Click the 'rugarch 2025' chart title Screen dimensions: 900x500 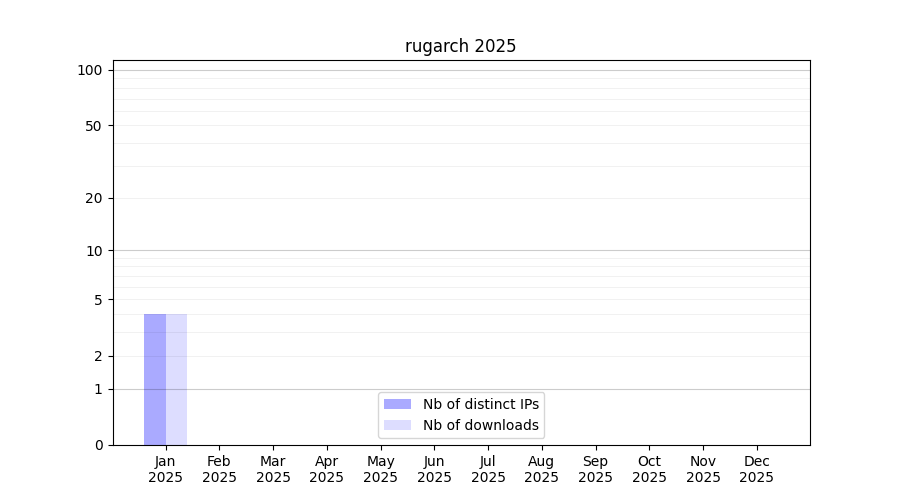tap(460, 46)
